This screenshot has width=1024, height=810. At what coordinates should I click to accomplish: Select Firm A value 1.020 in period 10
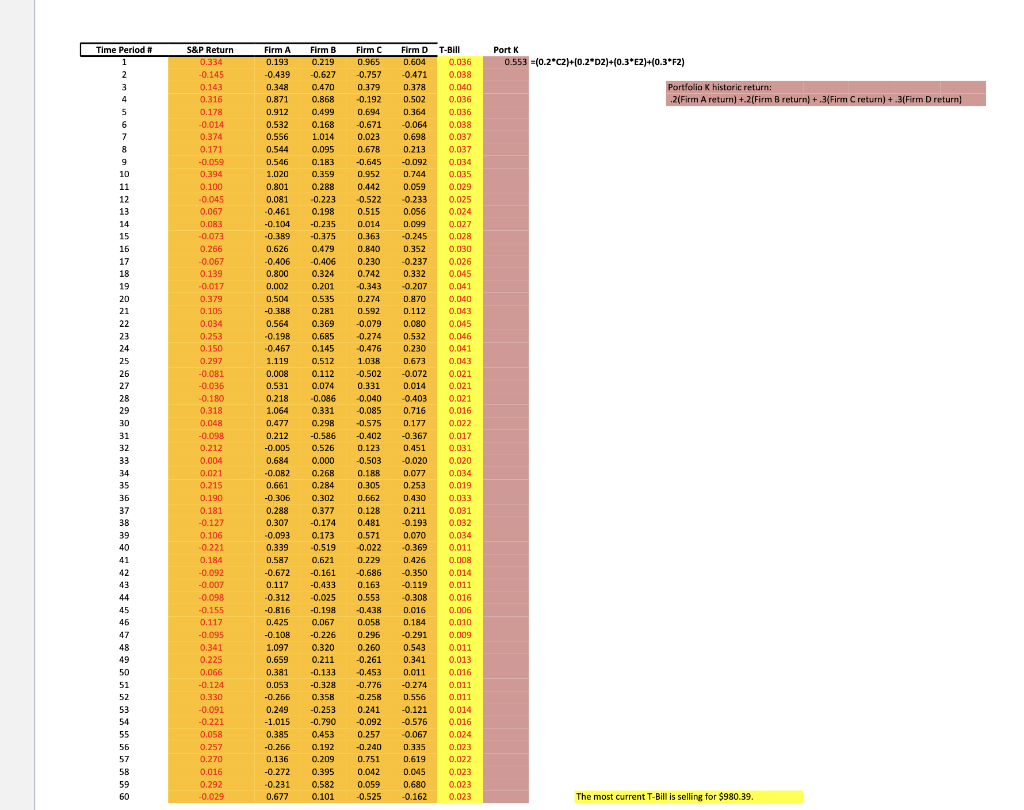277,174
